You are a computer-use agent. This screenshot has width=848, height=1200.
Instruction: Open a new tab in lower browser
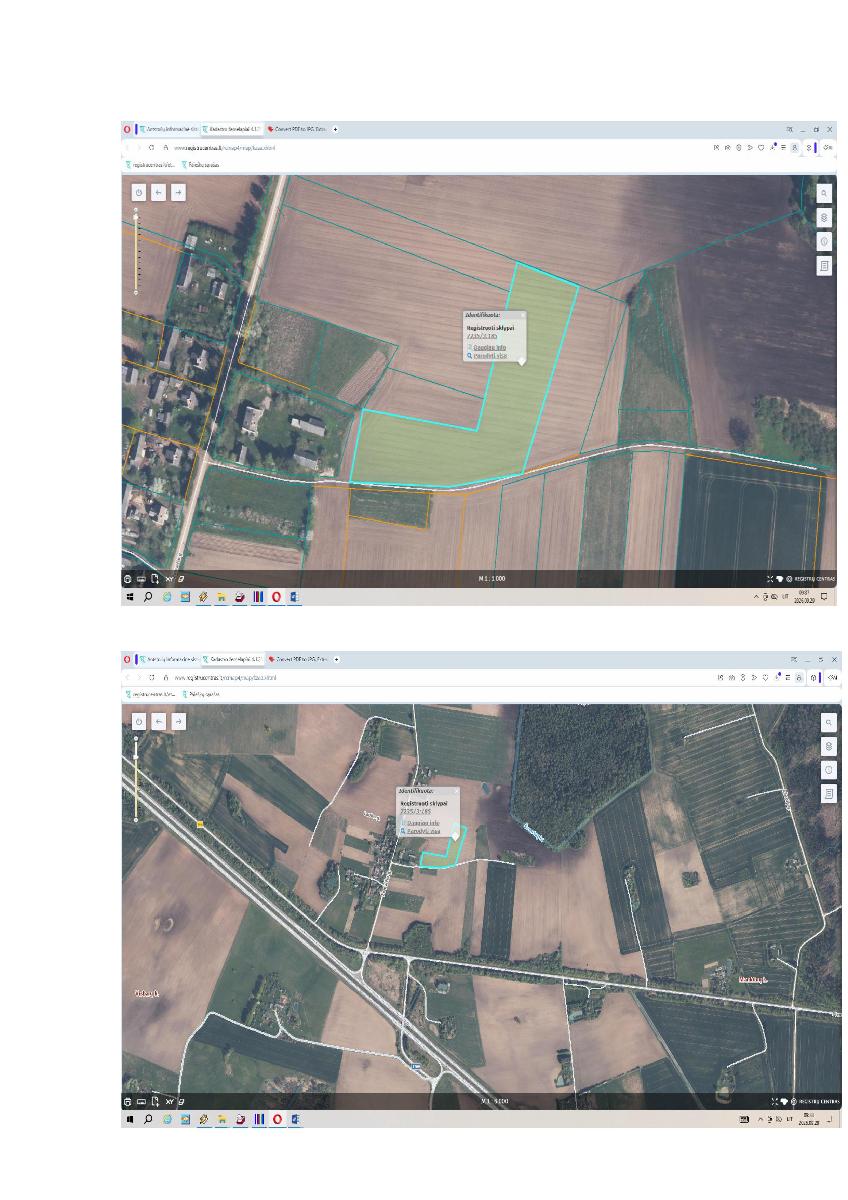click(x=336, y=659)
